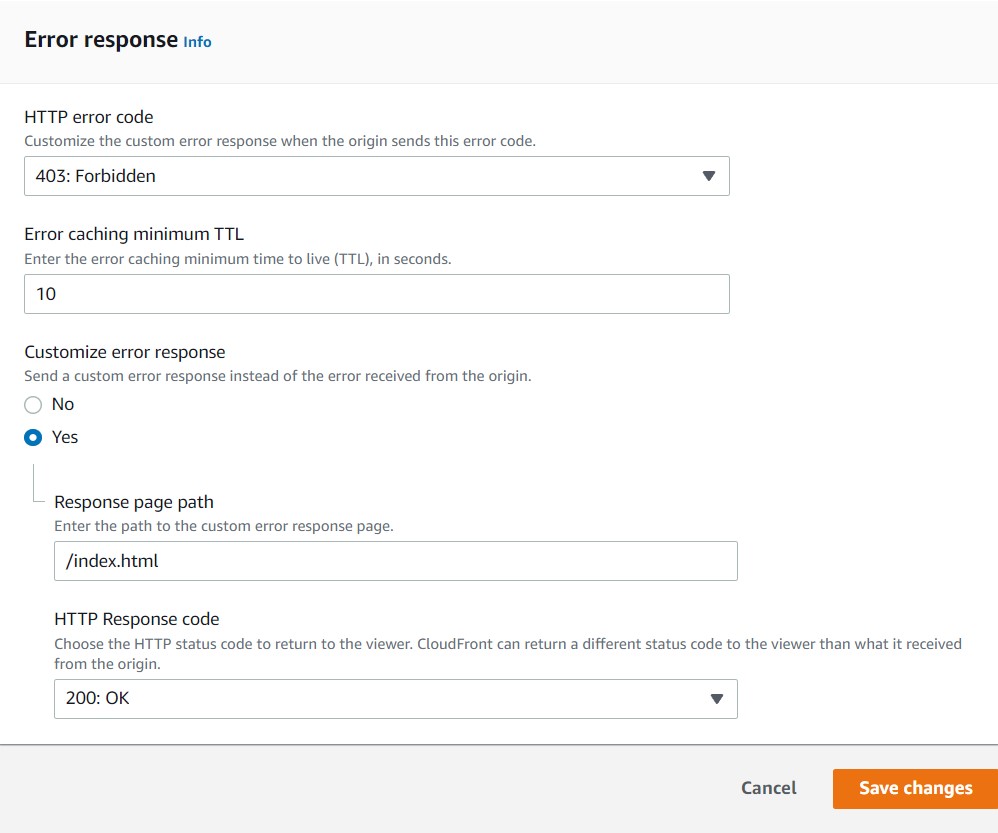Open the HTTP error code dropdown
998x833 pixels.
[x=377, y=176]
